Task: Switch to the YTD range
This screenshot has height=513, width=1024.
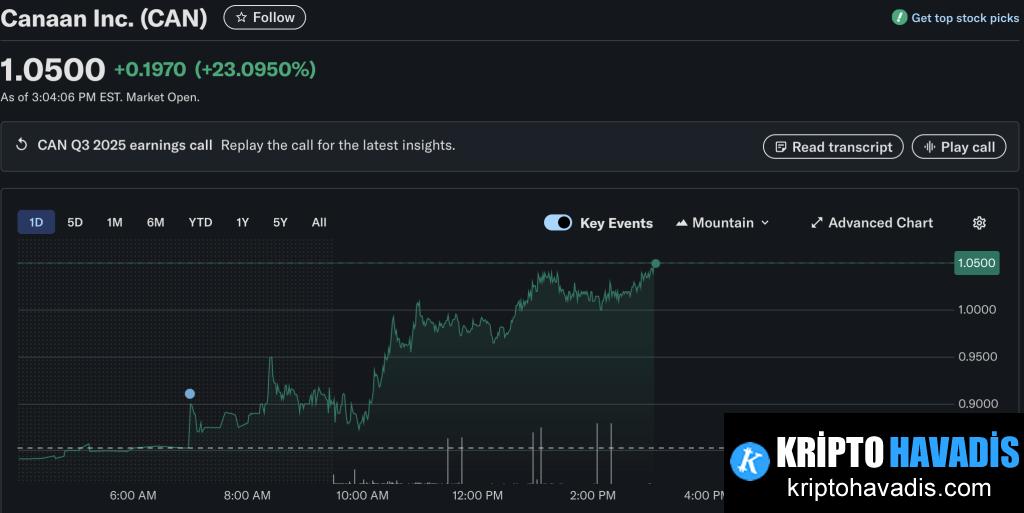Action: click(x=200, y=223)
